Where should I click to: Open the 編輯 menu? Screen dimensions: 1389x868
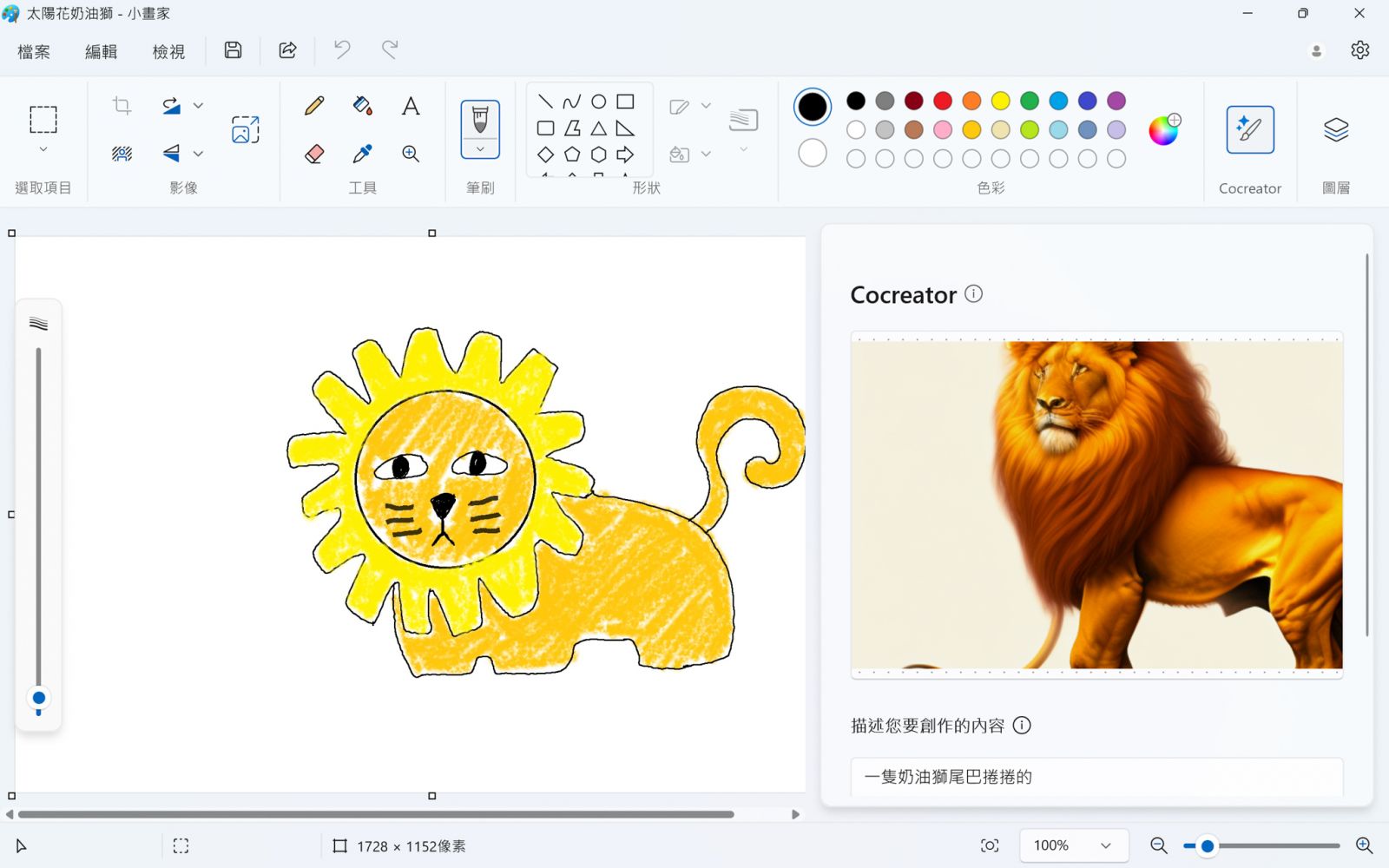point(101,51)
